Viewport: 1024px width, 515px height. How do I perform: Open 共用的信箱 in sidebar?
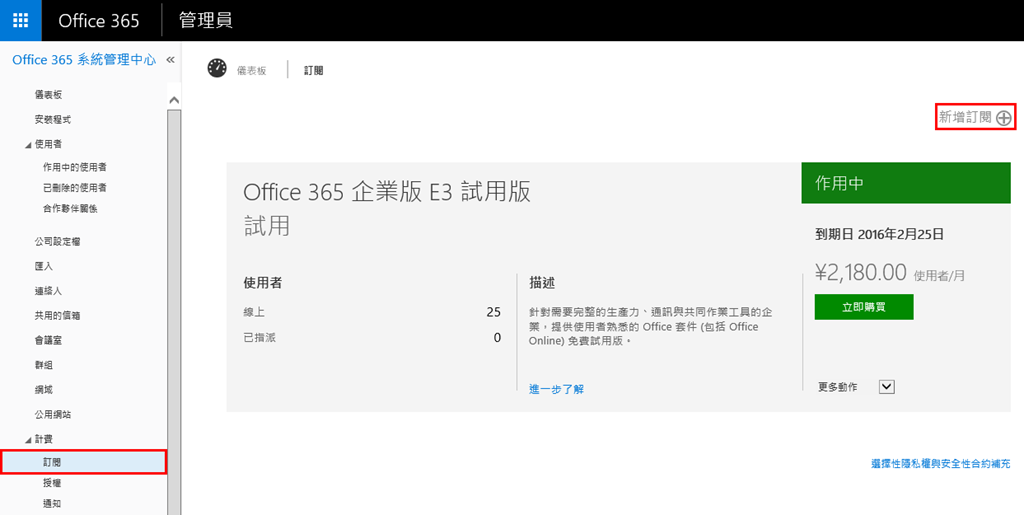57,315
